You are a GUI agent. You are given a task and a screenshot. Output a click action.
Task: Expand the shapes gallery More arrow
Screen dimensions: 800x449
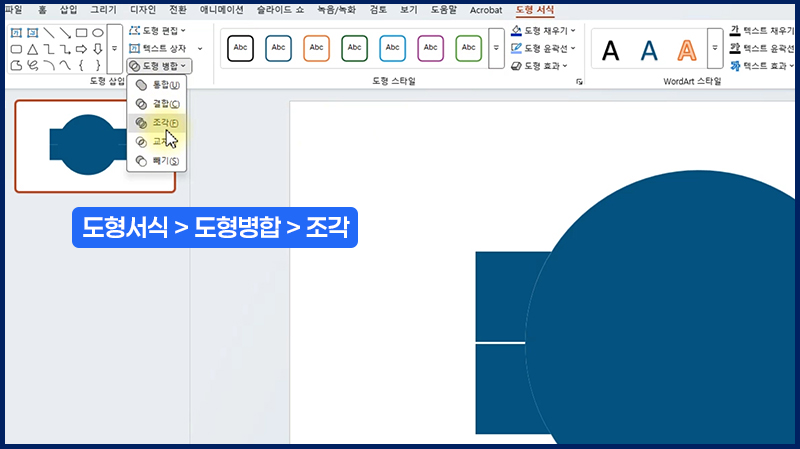coord(115,48)
